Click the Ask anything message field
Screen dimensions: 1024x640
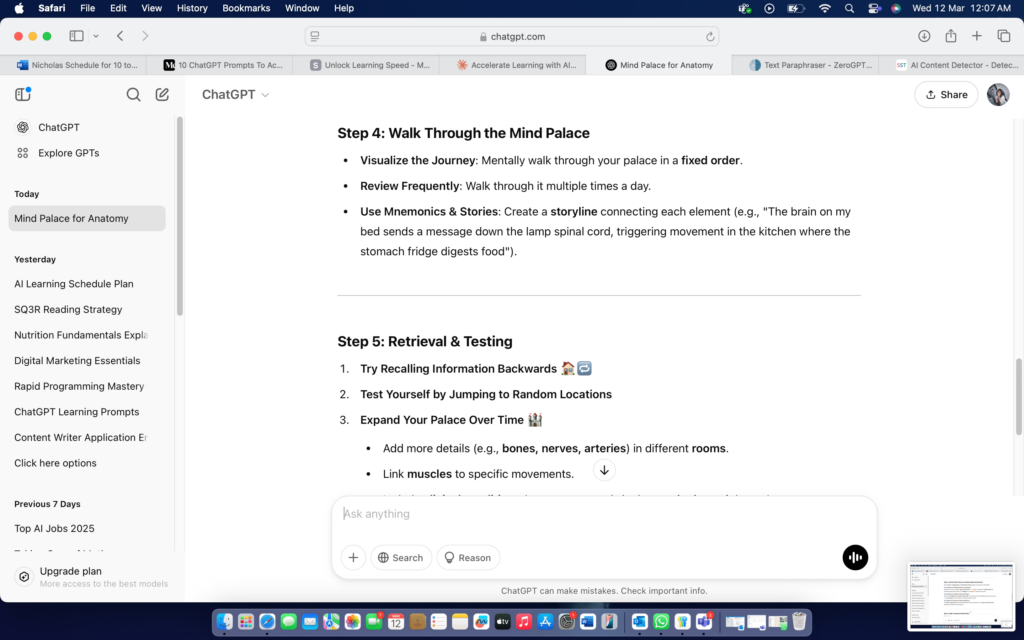[x=600, y=514]
